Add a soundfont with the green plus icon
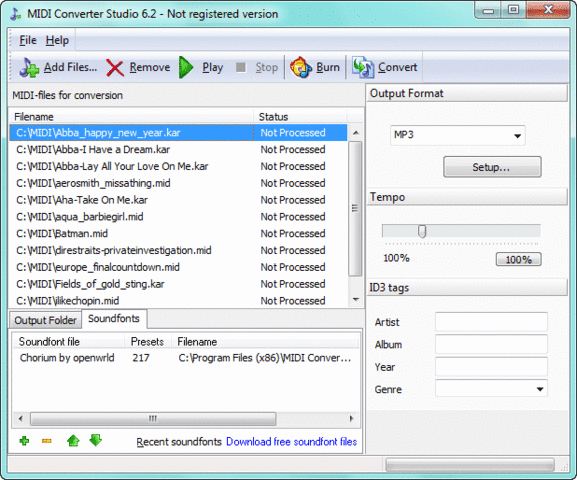The height and width of the screenshot is (480, 577). point(24,441)
